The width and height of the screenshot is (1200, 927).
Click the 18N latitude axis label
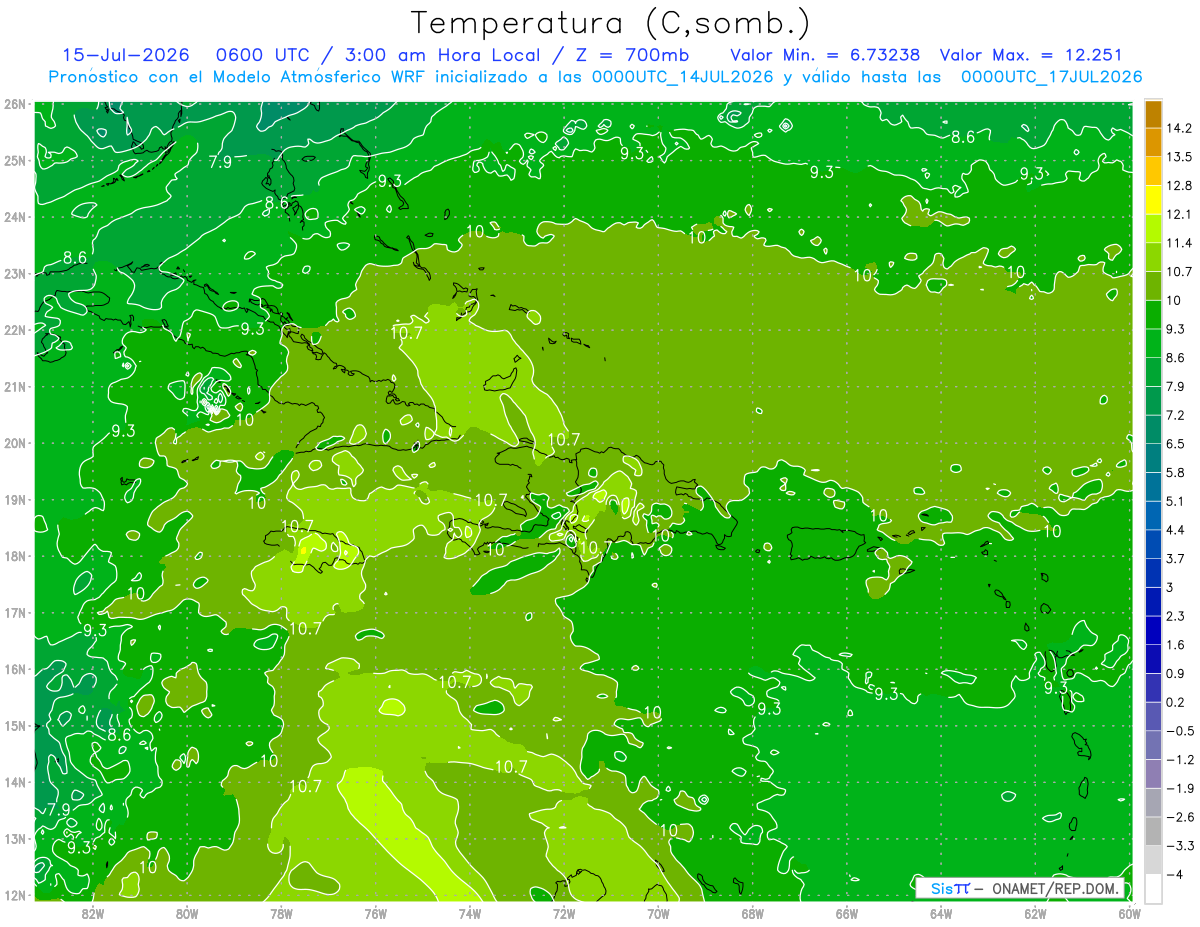[15, 556]
